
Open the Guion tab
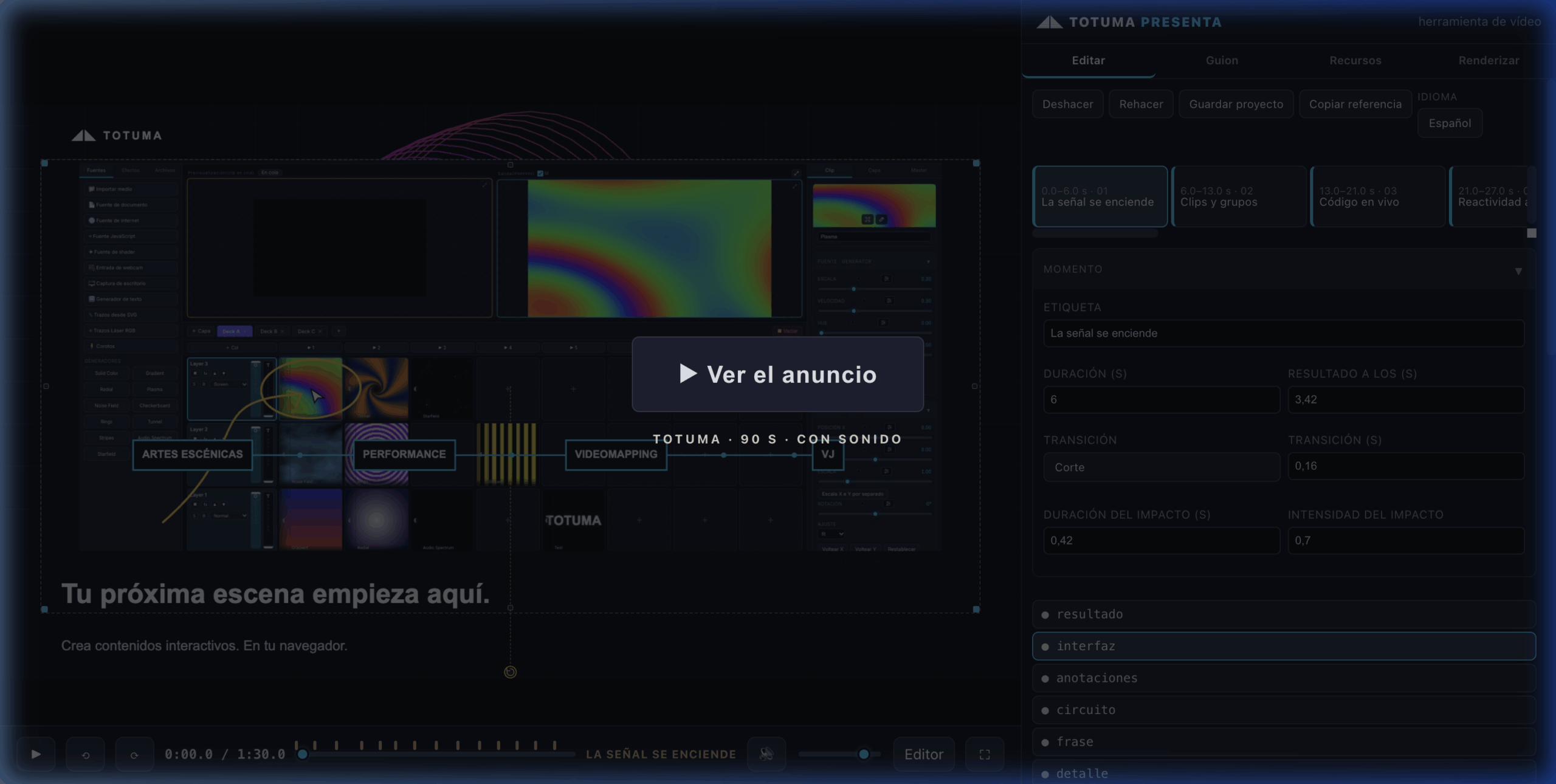click(x=1222, y=60)
